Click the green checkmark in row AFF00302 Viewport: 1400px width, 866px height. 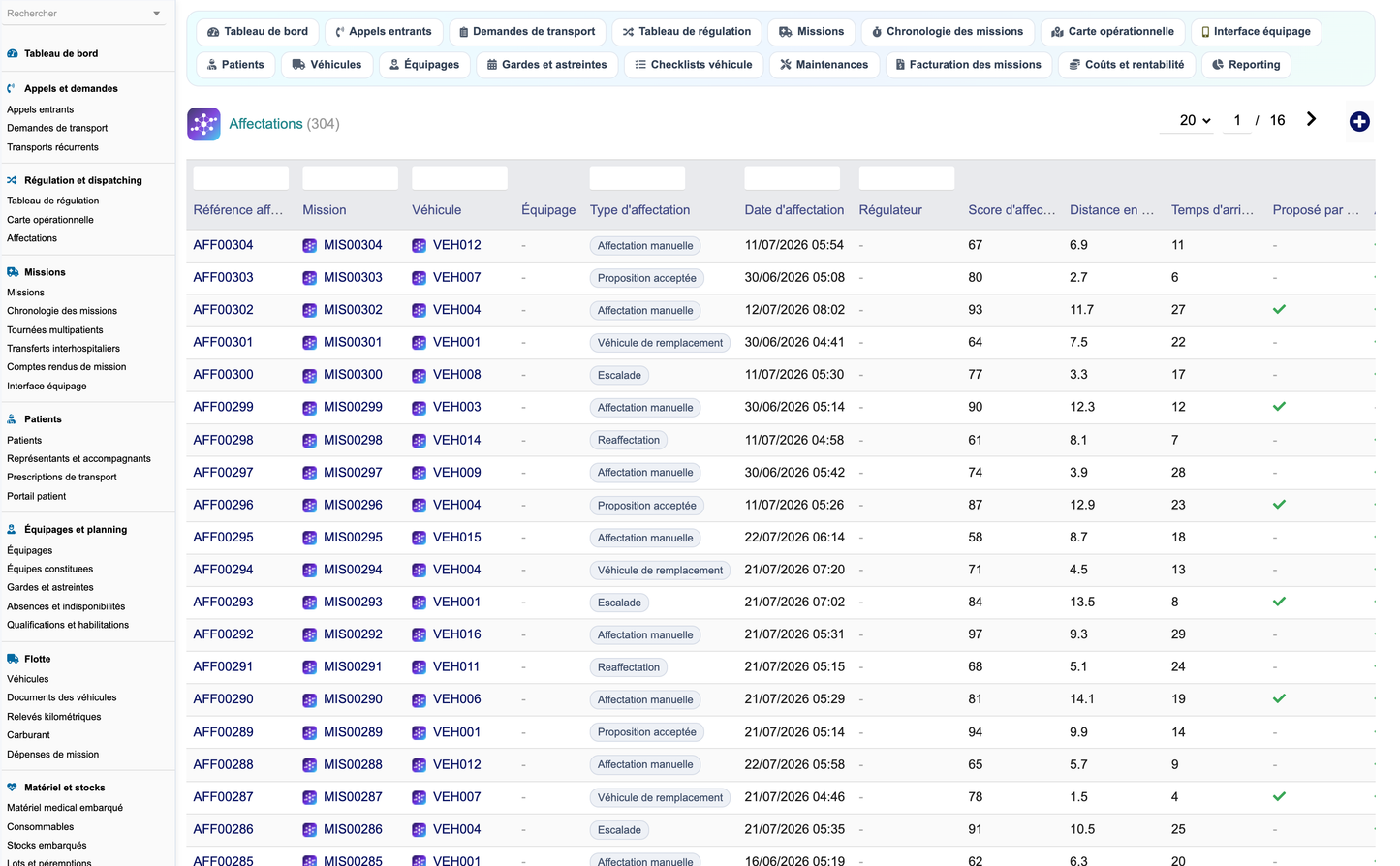pyautogui.click(x=1279, y=310)
